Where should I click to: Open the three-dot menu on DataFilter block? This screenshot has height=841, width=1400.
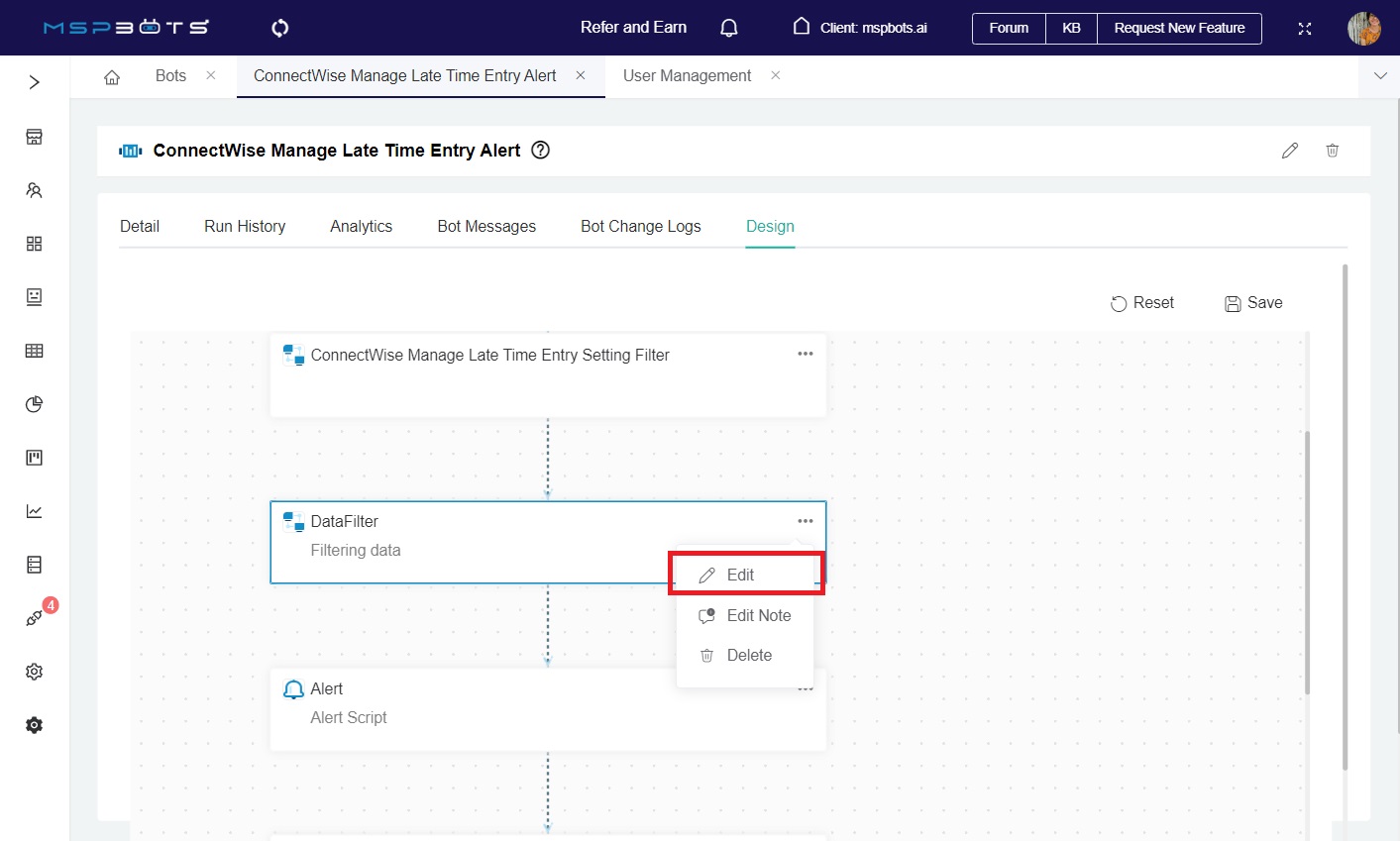(805, 519)
